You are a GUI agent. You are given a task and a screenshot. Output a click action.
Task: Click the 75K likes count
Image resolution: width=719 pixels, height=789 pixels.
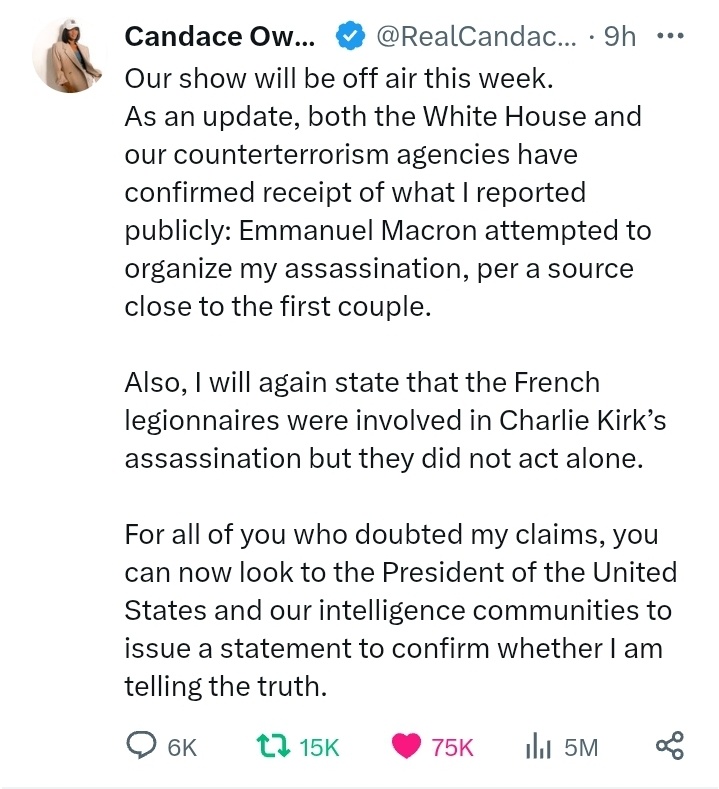coord(452,747)
